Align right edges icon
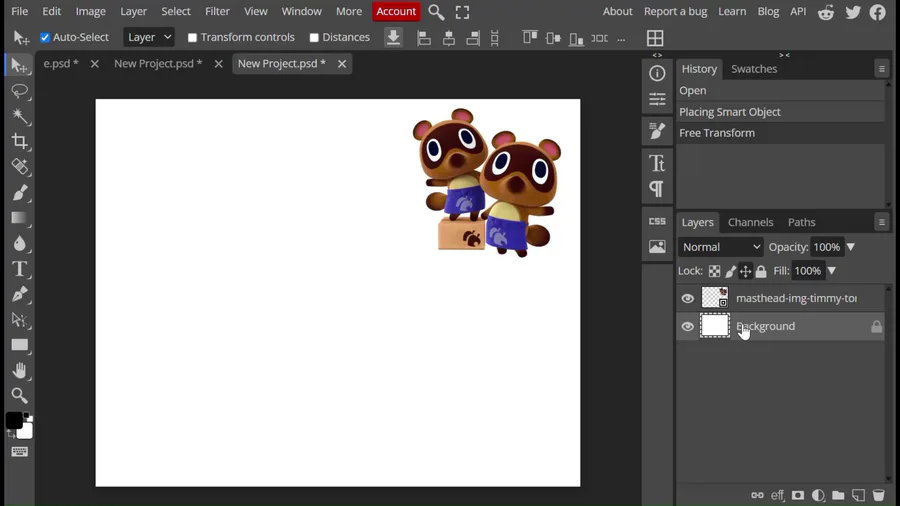The image size is (900, 506). click(472, 38)
